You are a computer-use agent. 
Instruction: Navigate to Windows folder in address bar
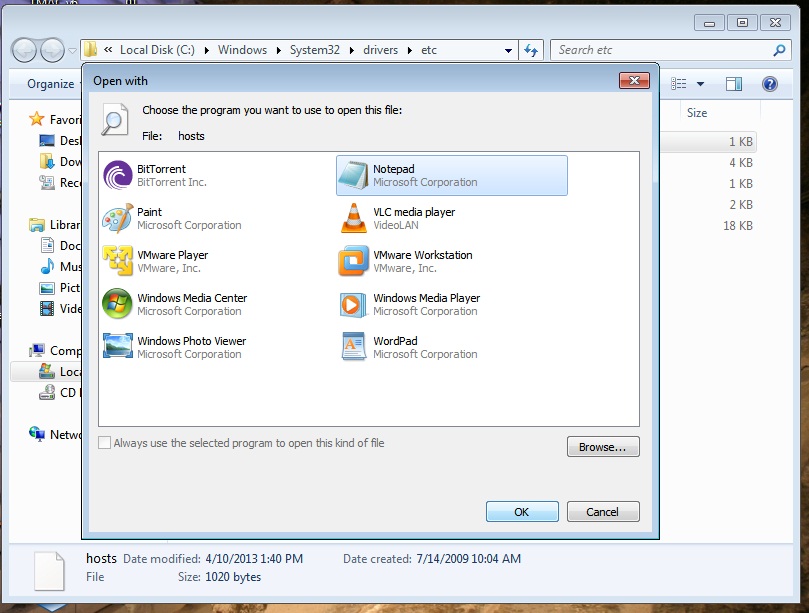point(242,50)
